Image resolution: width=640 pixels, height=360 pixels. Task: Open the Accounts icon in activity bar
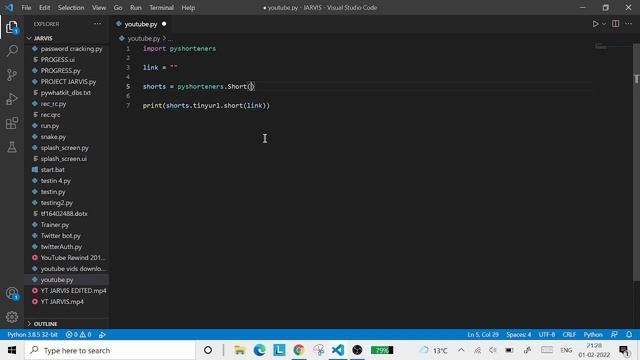tap(12, 293)
